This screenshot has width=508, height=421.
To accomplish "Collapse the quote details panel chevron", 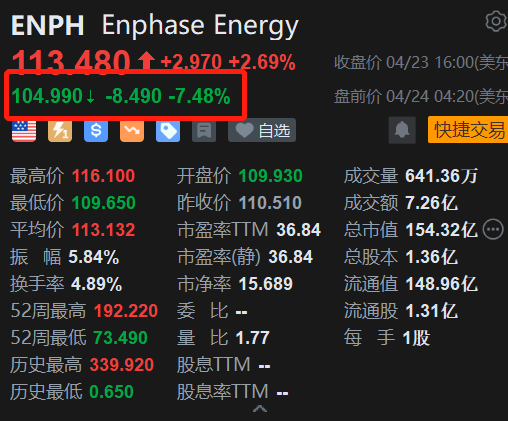I will (x=260, y=409).
